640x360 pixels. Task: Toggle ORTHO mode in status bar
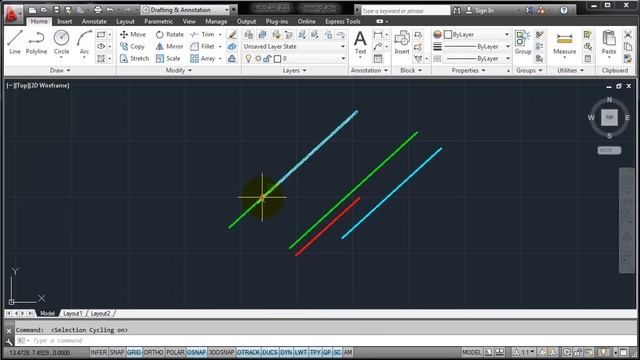point(153,352)
